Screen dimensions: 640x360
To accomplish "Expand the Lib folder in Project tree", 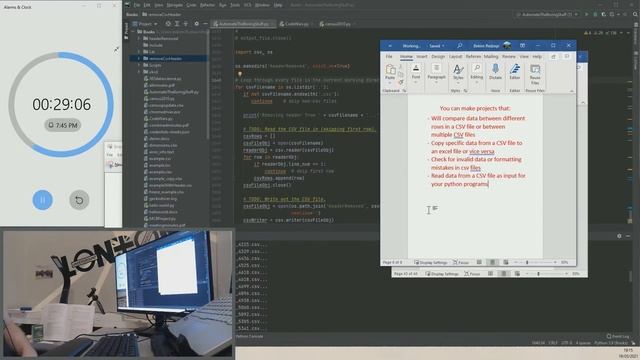I will coord(139,52).
